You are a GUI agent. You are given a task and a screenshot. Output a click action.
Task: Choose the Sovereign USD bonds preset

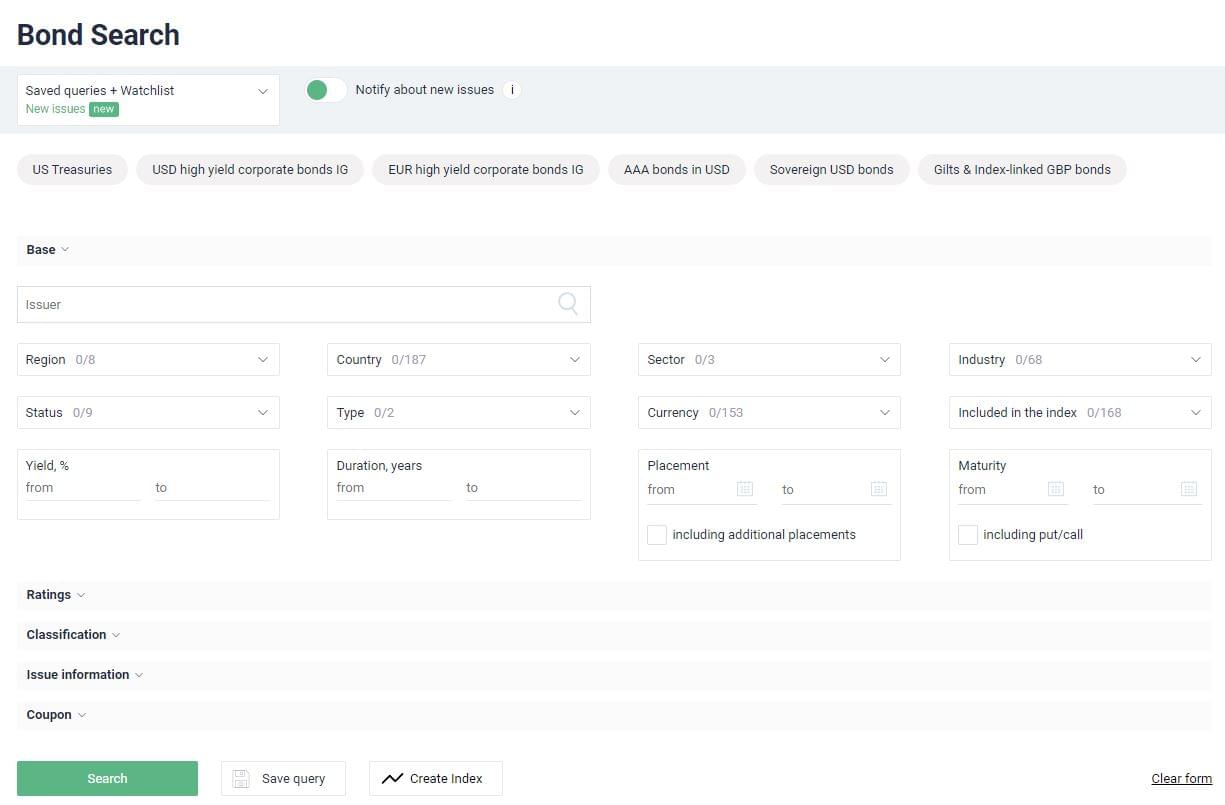(831, 170)
